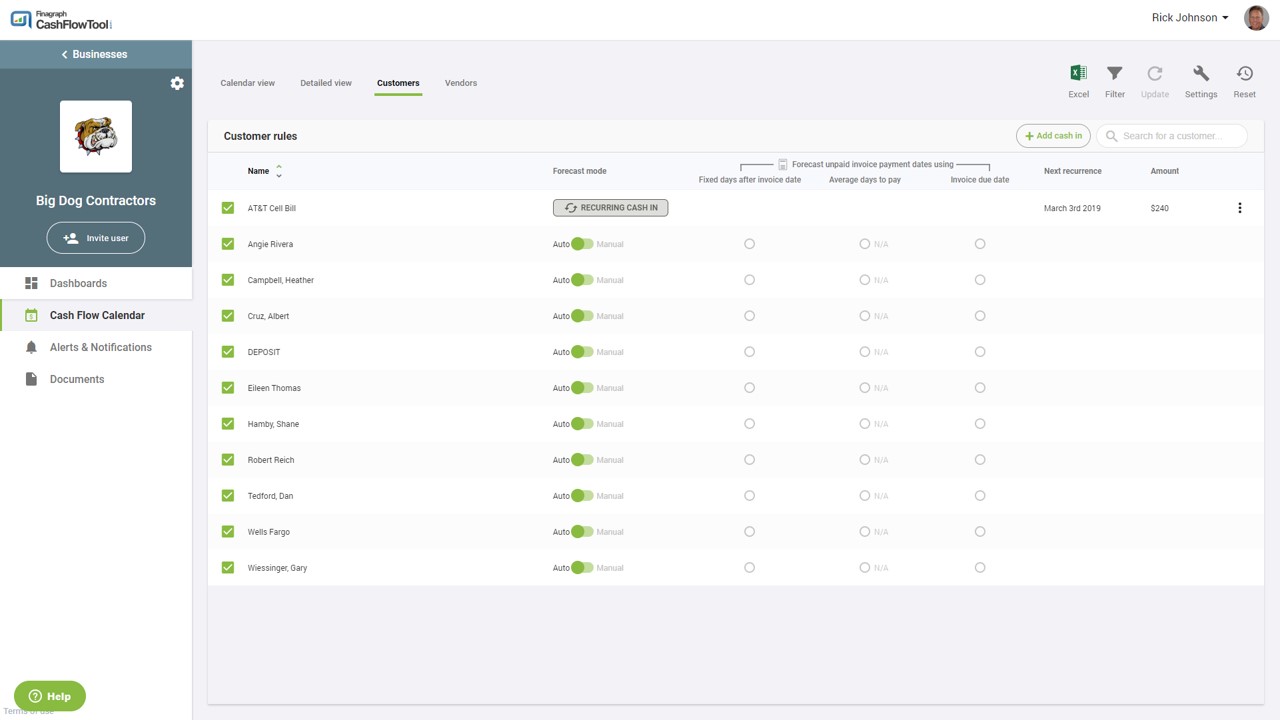
Task: Open the Help button
Action: [x=50, y=696]
